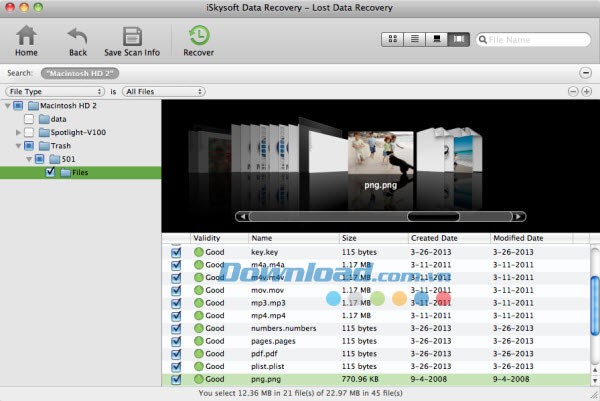Sort by the Size column header
Viewport: 600px width, 401px height.
click(x=373, y=238)
